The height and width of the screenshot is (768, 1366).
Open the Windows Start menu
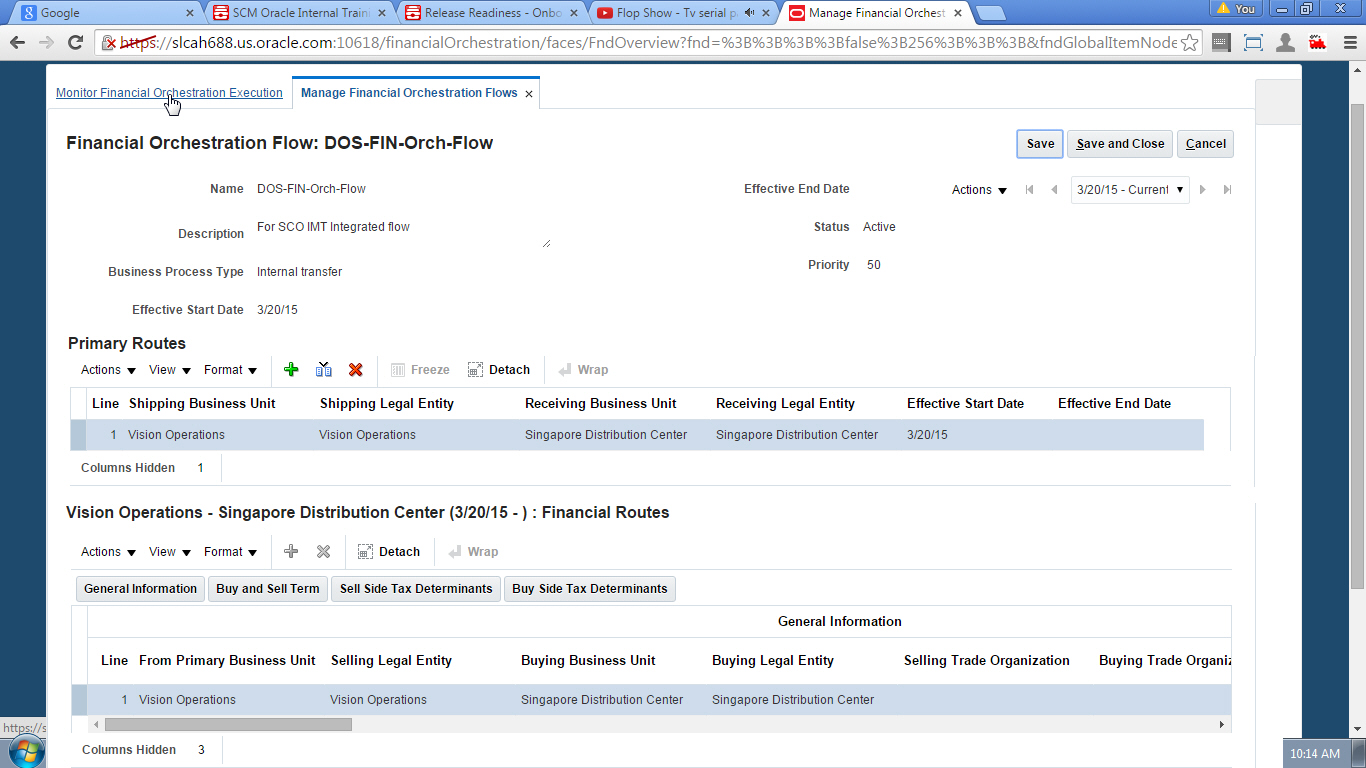(24, 752)
